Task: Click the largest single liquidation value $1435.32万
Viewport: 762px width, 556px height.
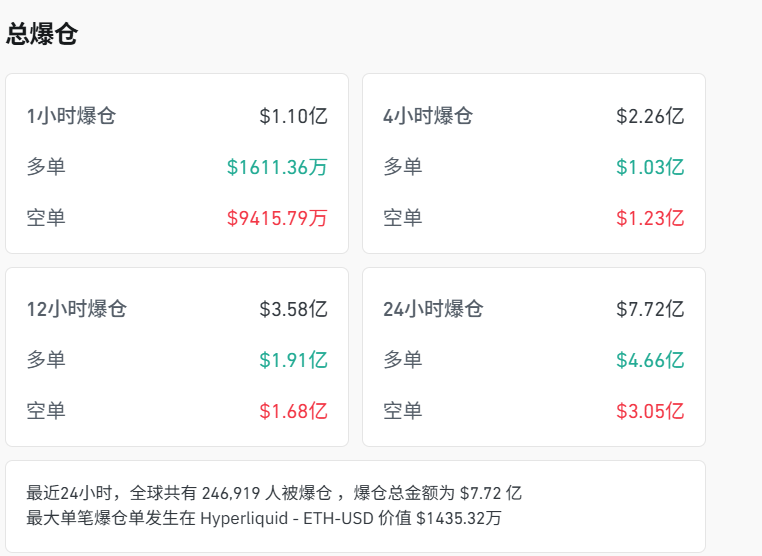Action: coord(459,518)
